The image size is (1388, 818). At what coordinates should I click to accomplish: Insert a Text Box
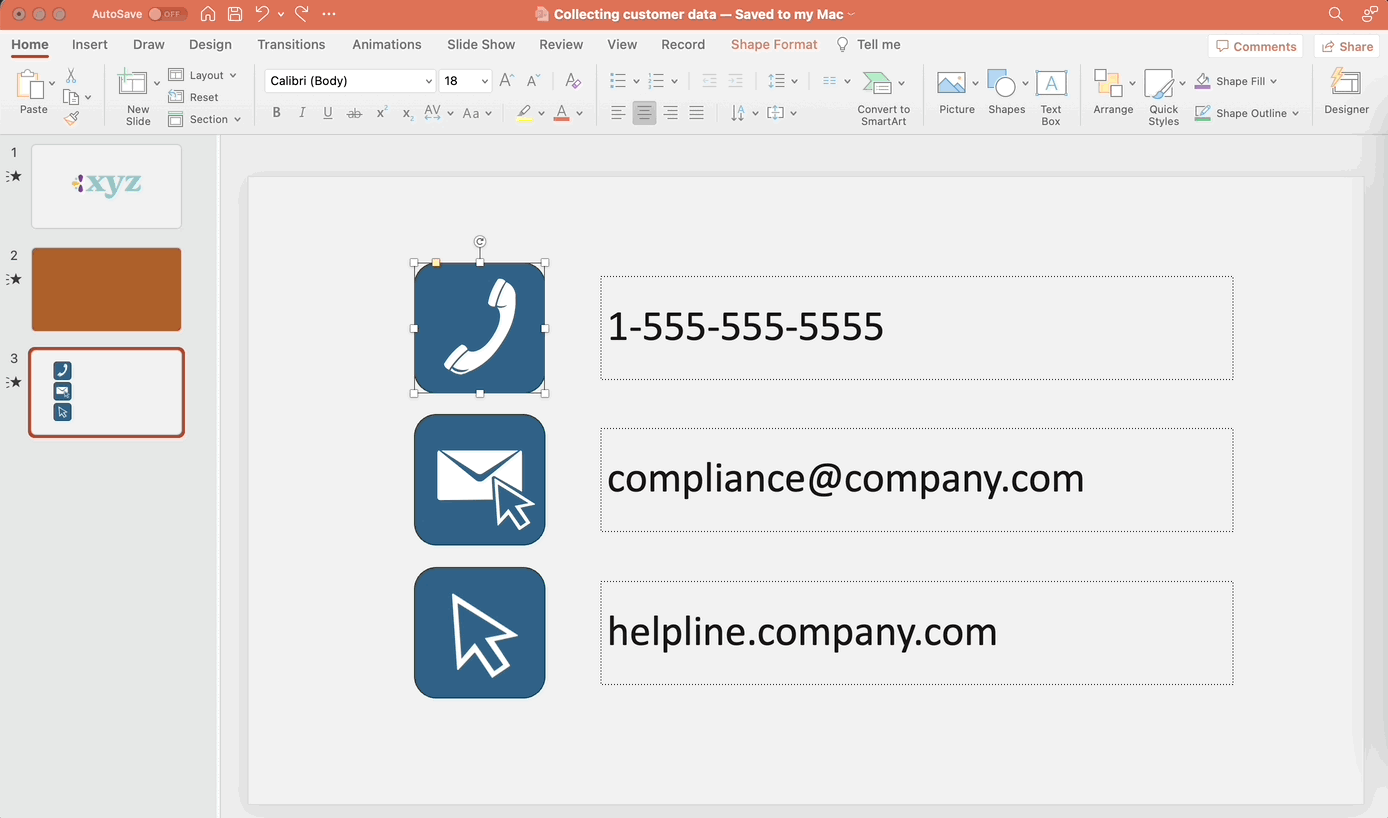(1050, 95)
